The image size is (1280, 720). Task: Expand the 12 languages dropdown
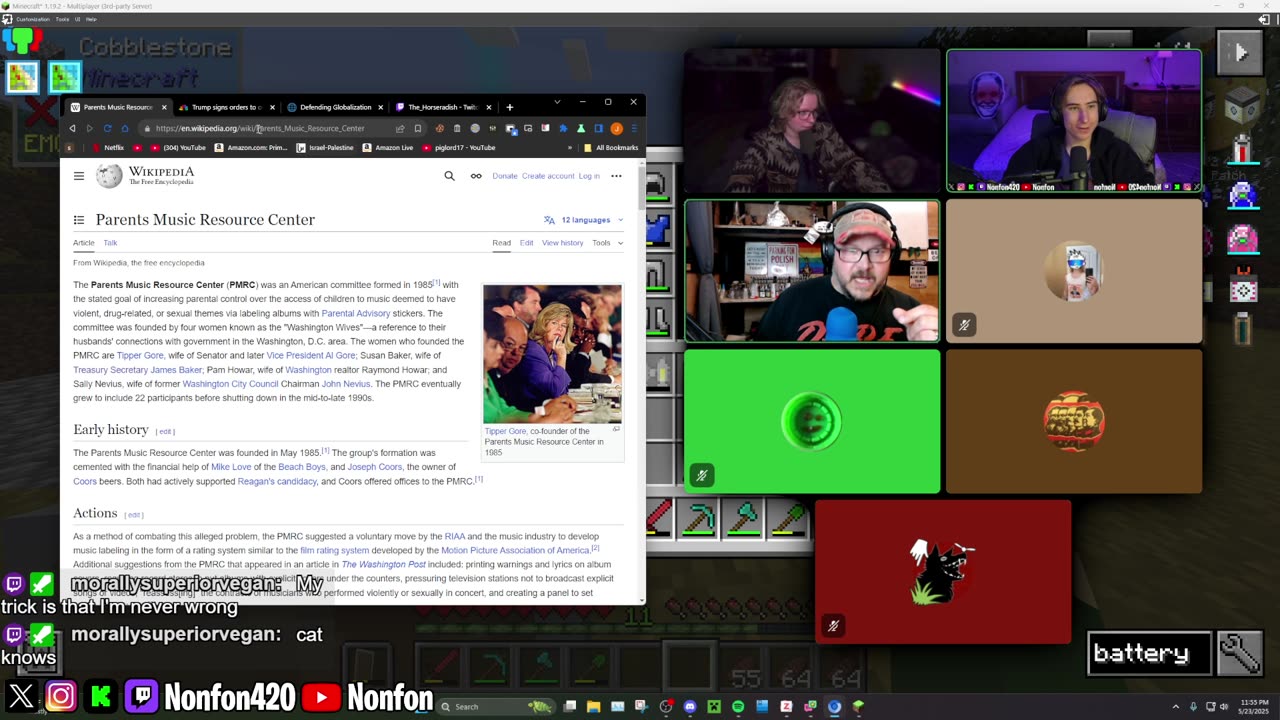coord(584,220)
